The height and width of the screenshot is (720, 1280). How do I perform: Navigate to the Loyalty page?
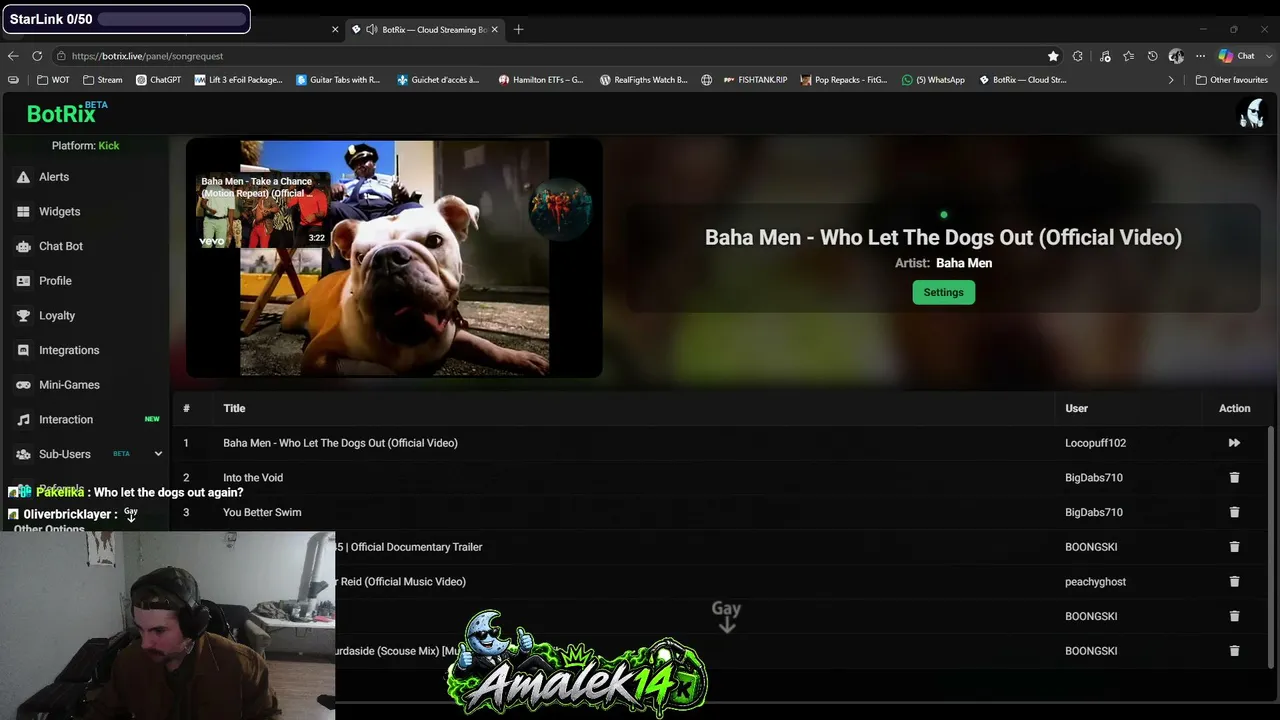click(x=57, y=316)
